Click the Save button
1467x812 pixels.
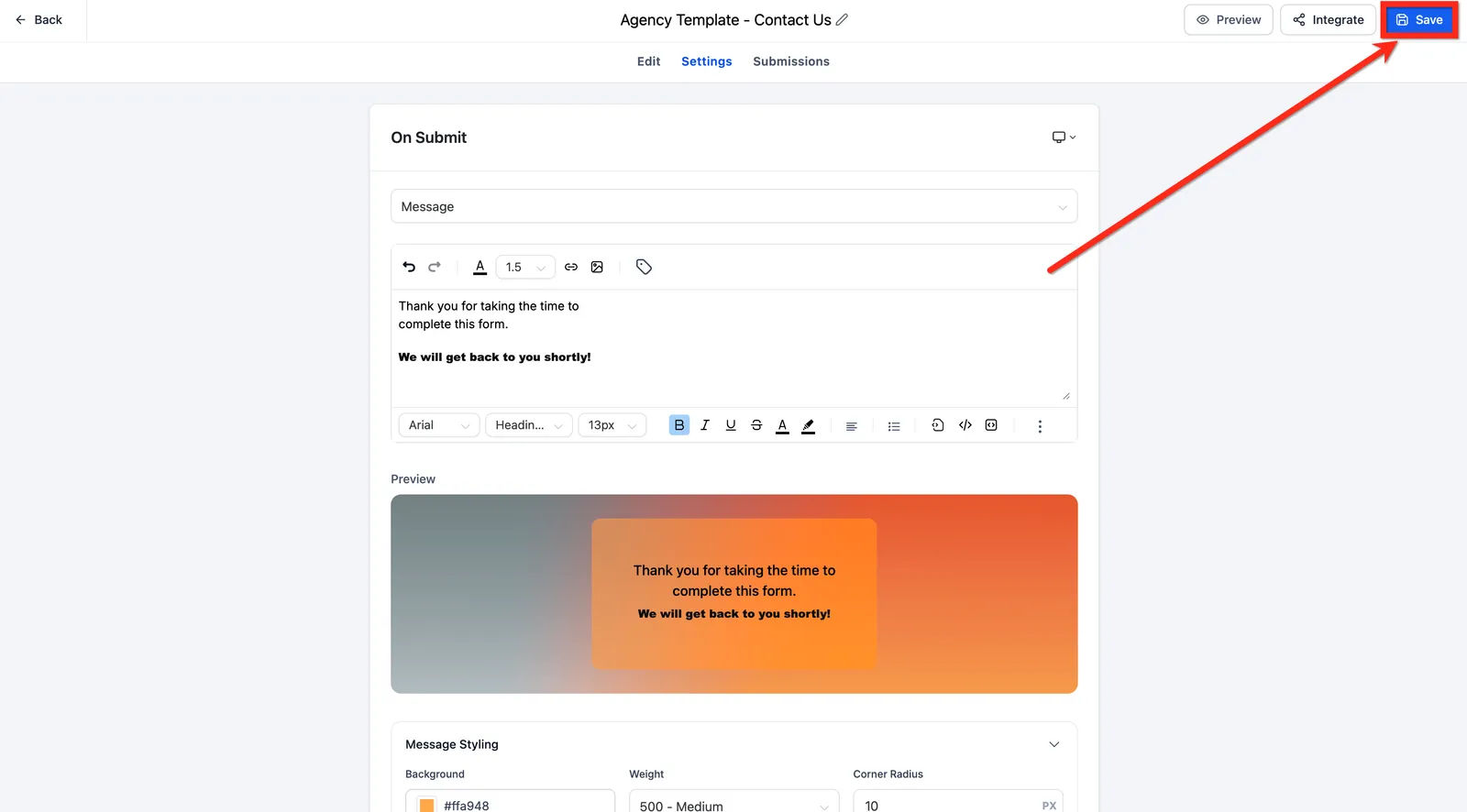click(1419, 19)
